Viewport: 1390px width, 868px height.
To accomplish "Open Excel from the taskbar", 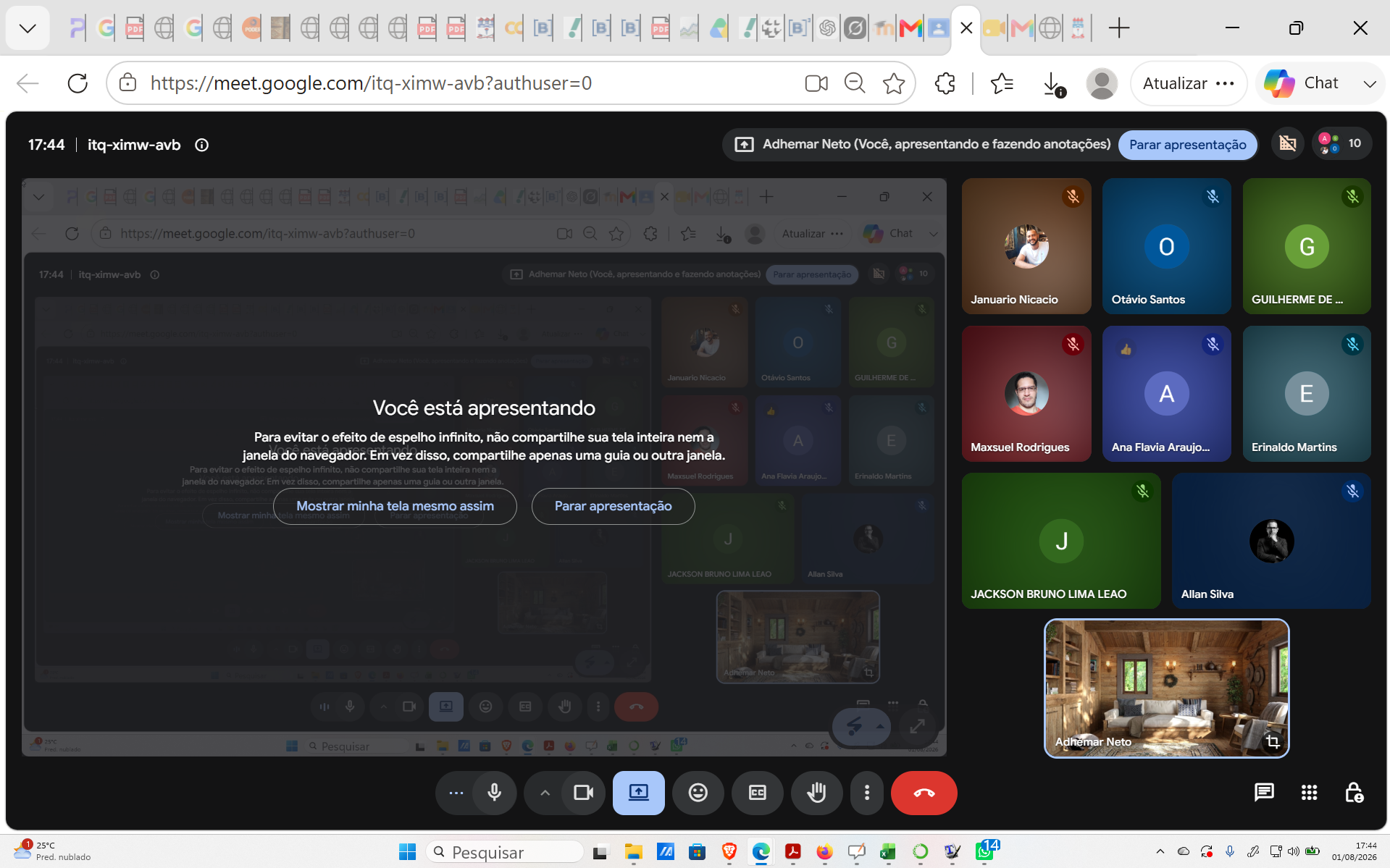I will tap(888, 852).
